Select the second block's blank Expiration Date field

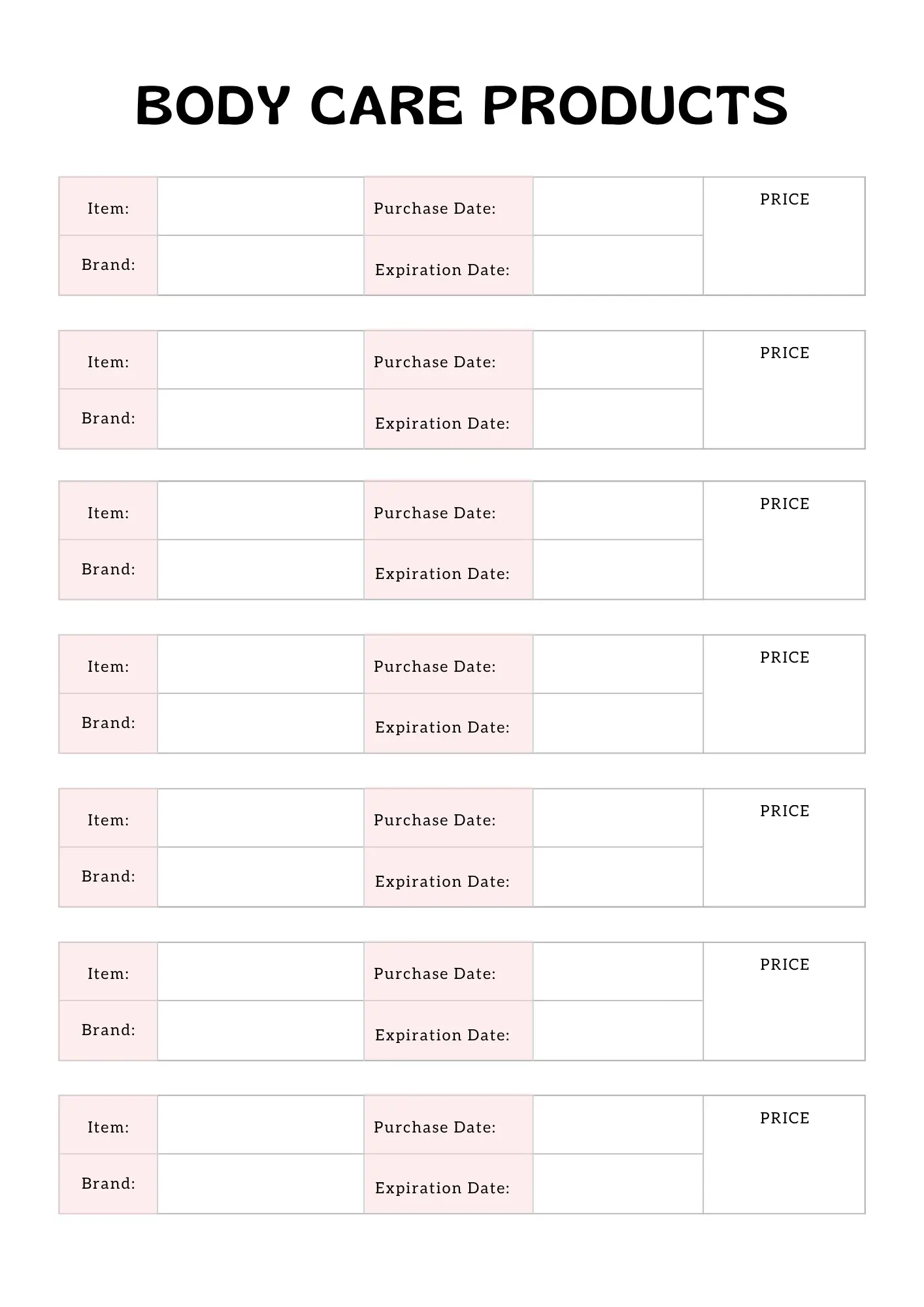pos(618,419)
